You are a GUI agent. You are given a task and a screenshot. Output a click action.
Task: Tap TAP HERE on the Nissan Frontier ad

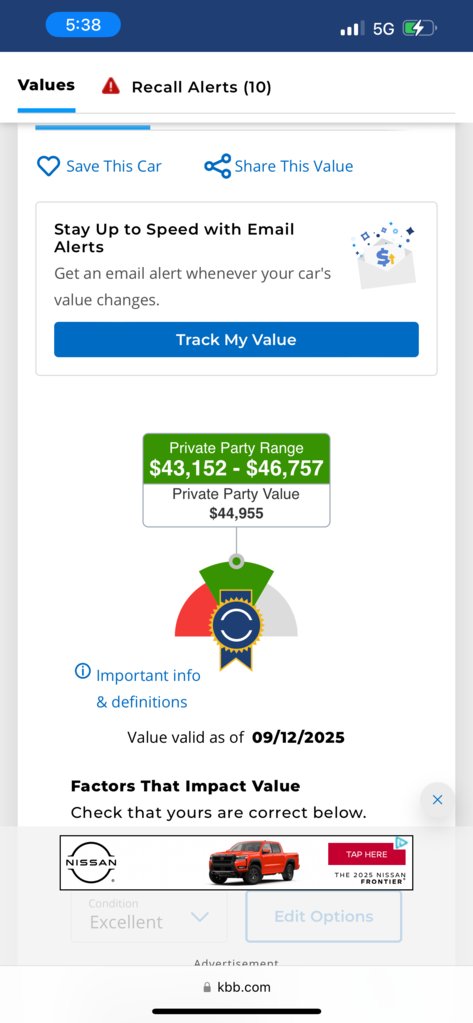pos(367,854)
